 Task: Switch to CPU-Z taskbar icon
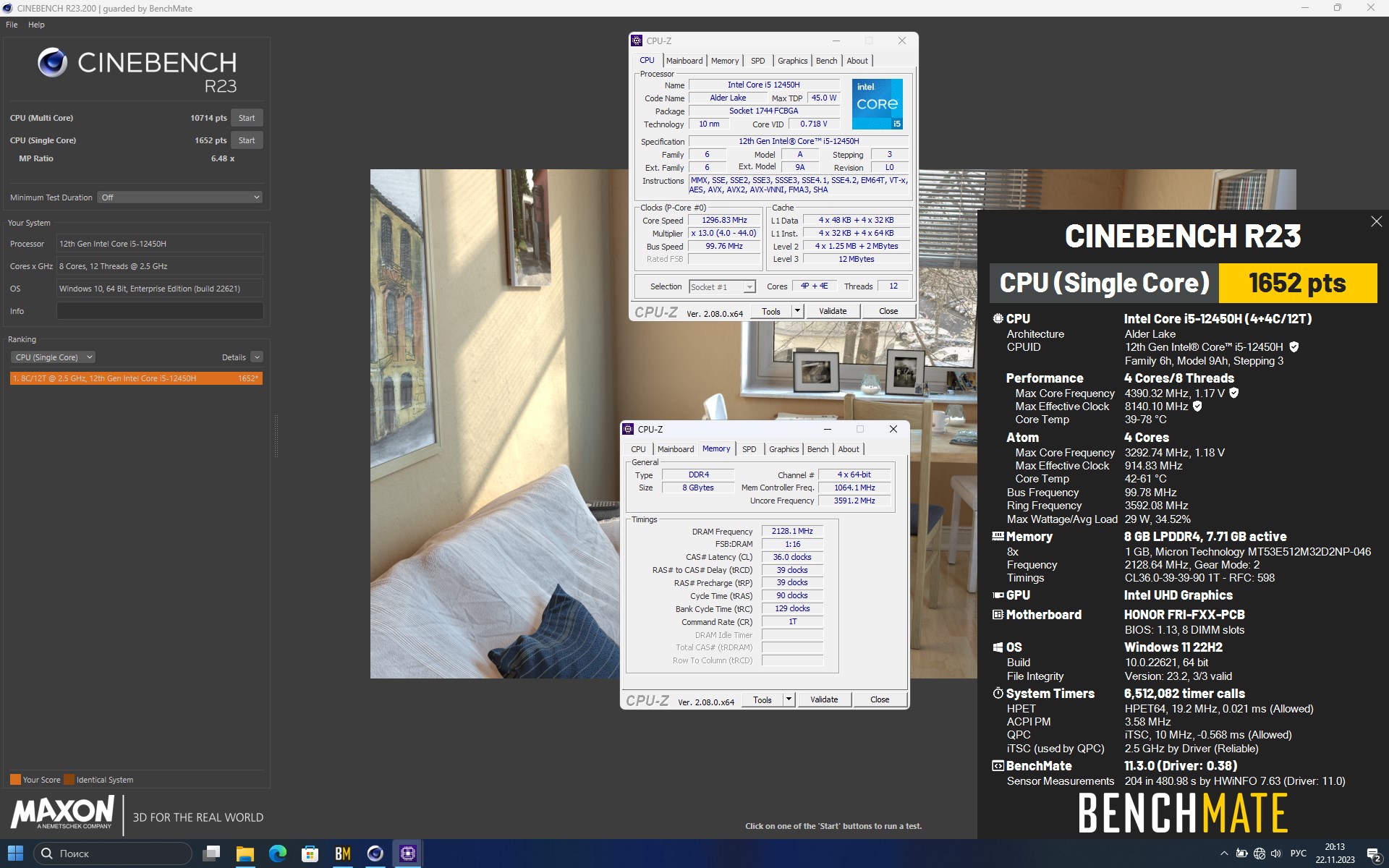pos(408,854)
